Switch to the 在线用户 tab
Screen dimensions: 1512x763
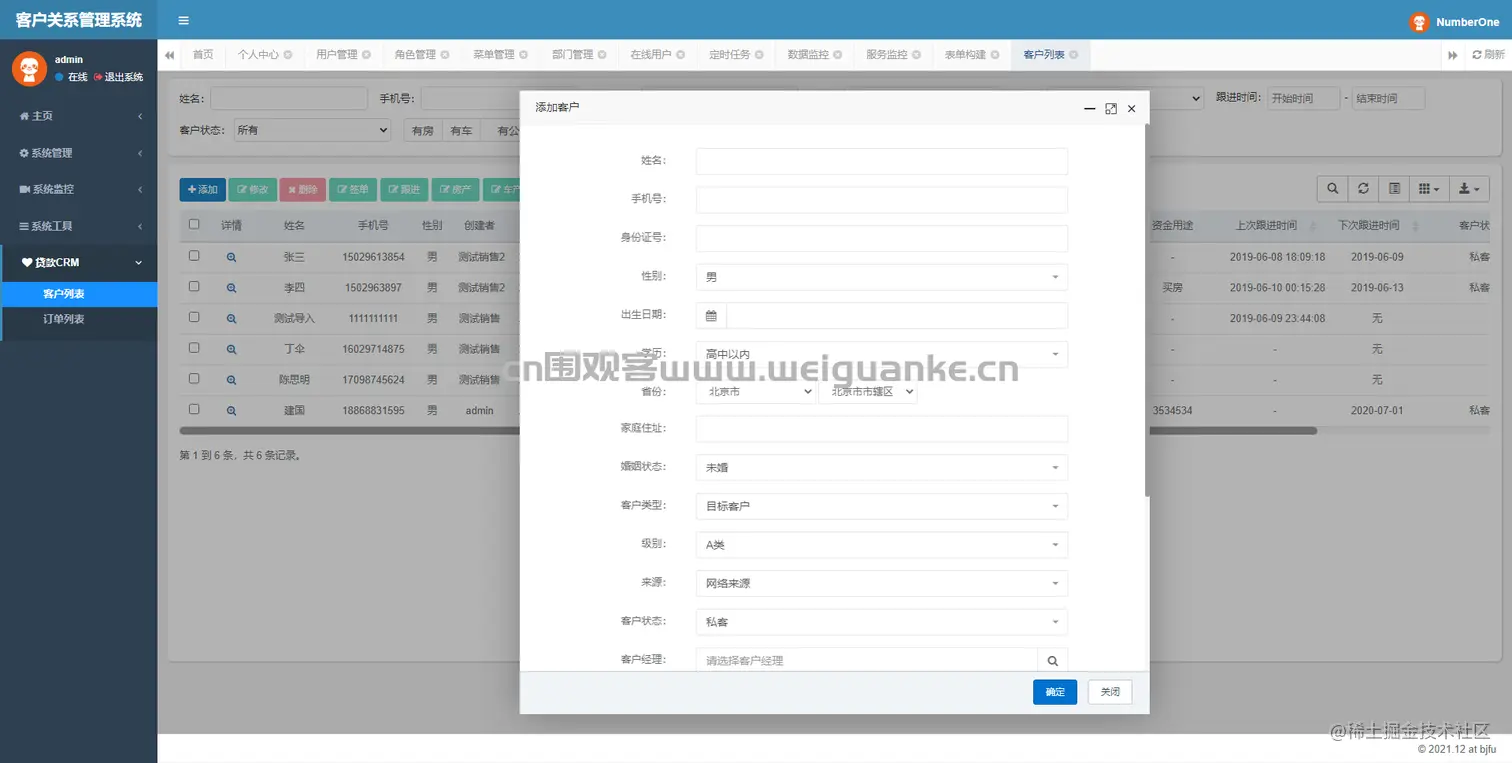[658, 55]
